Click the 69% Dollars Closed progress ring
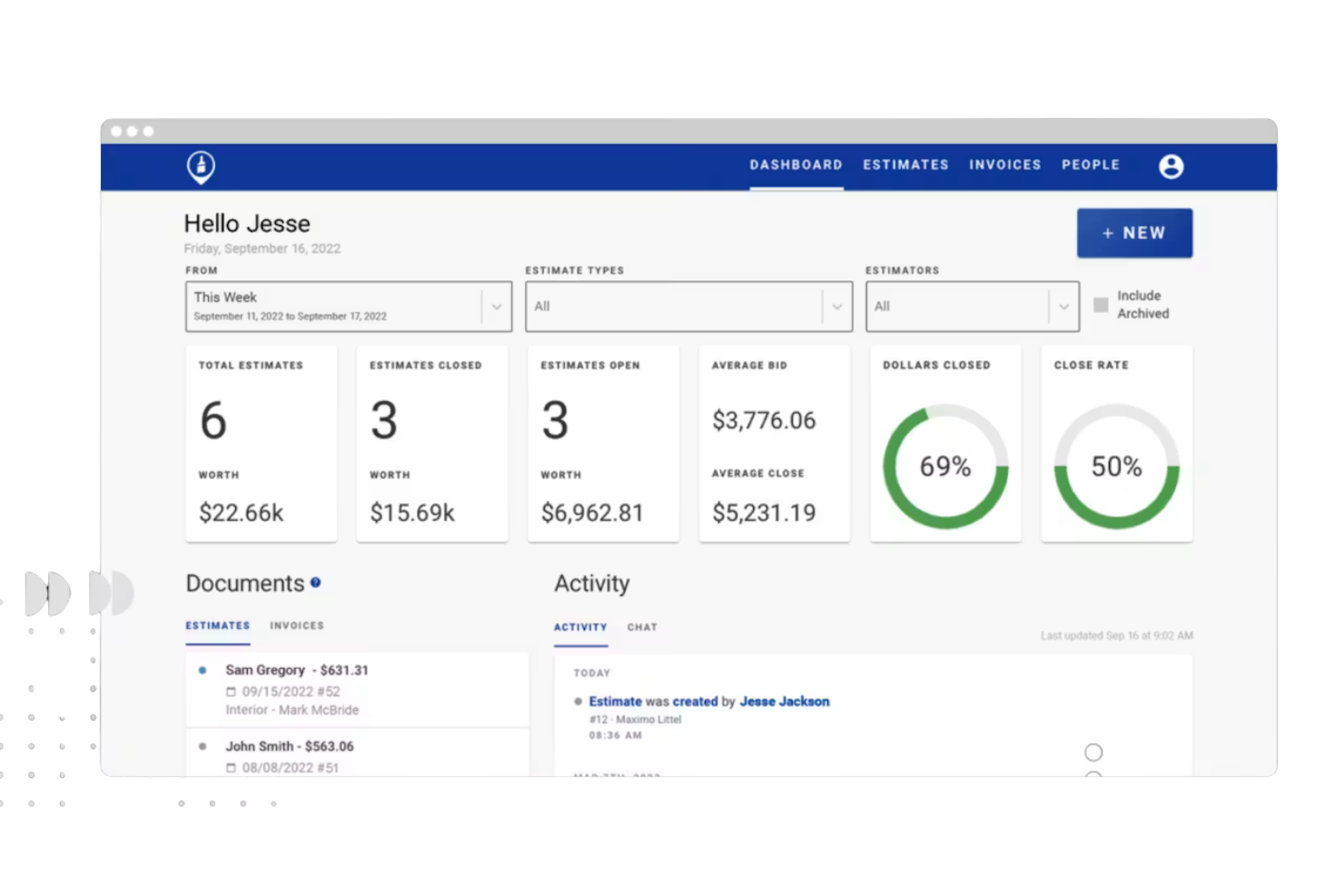This screenshot has width=1344, height=896. (945, 467)
